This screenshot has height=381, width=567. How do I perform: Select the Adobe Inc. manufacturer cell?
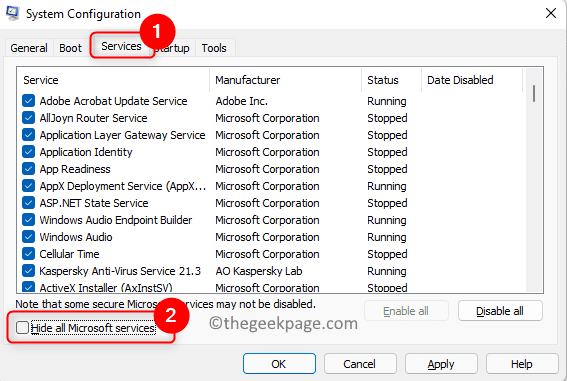click(x=242, y=101)
